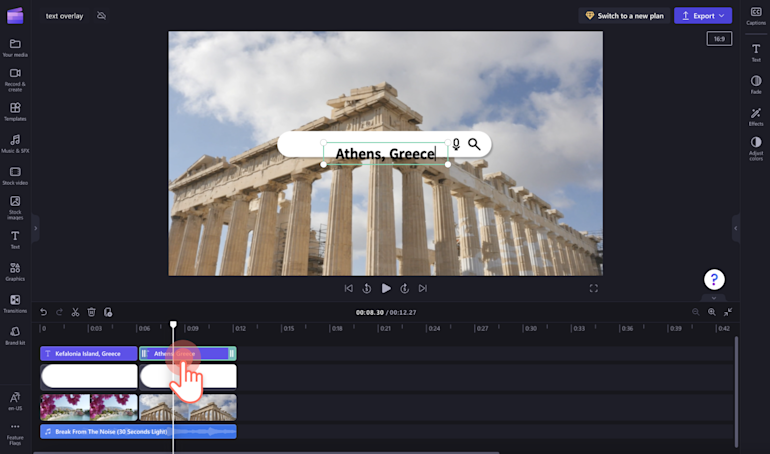Split clip with scissors tool
Screen dimensions: 770x454
point(75,312)
